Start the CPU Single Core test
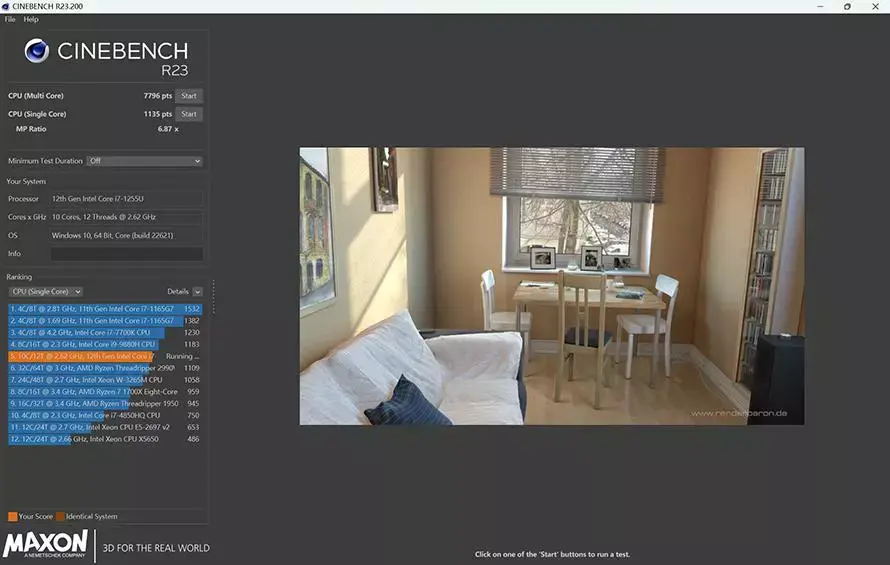Screen dimensions: 890x565 tap(189, 114)
